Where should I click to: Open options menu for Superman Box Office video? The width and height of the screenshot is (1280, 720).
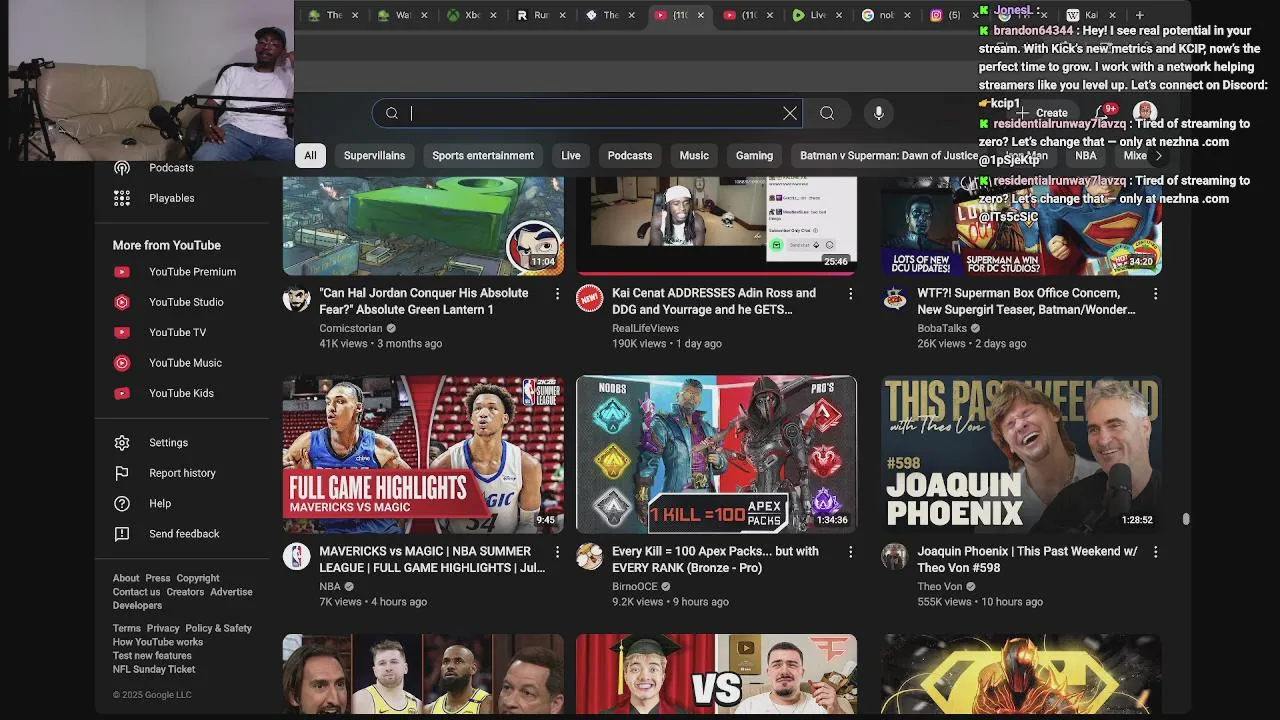click(1155, 294)
